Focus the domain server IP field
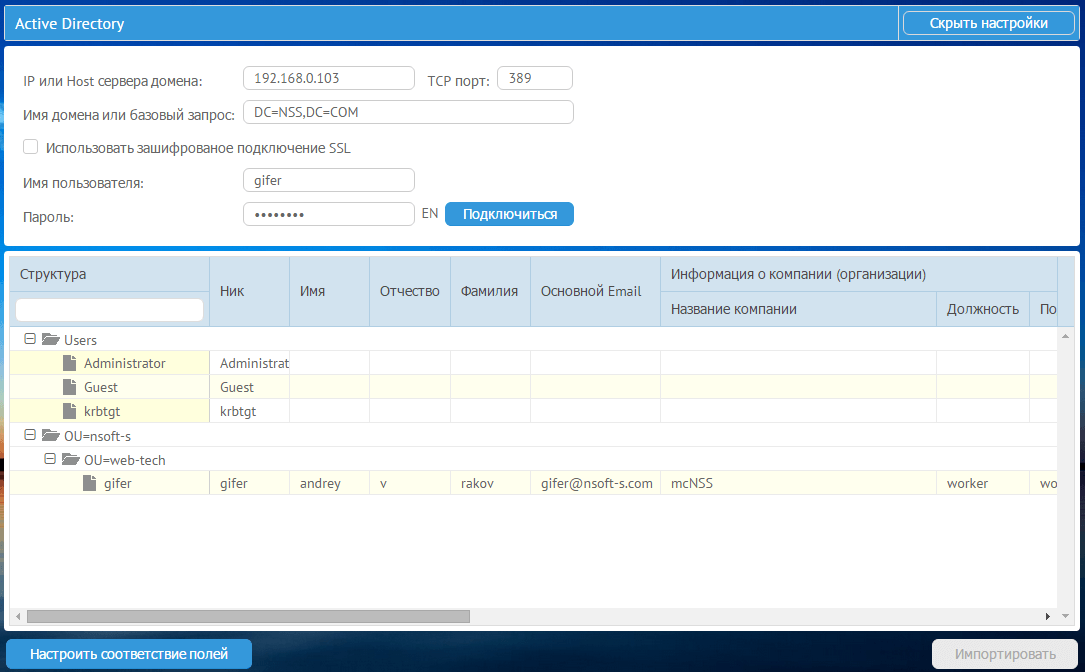 tap(328, 78)
